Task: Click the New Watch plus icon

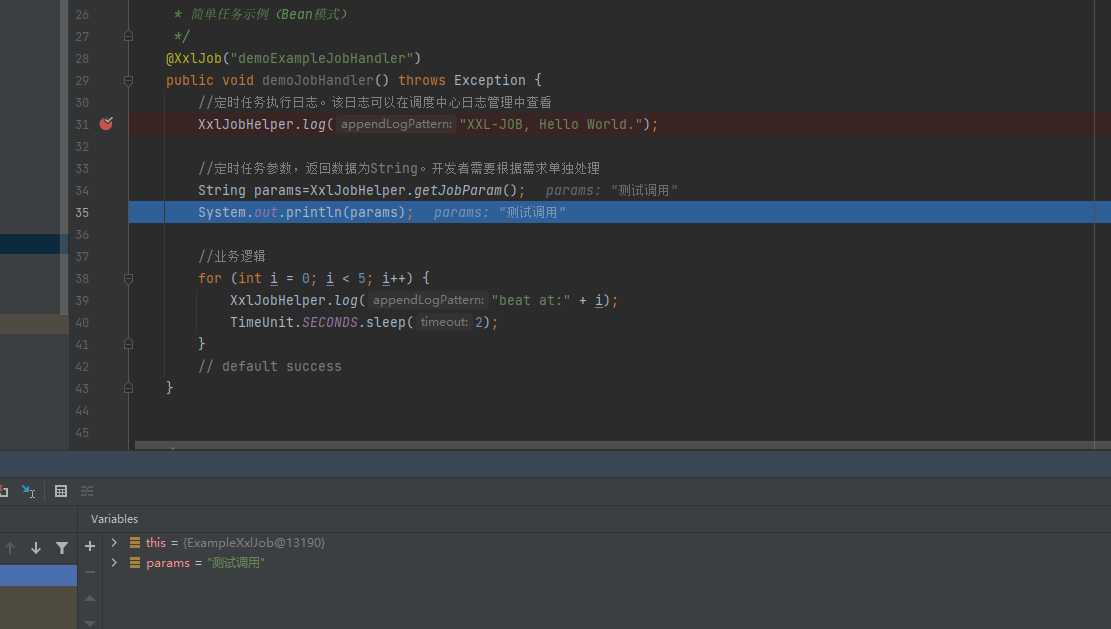Action: (90, 547)
